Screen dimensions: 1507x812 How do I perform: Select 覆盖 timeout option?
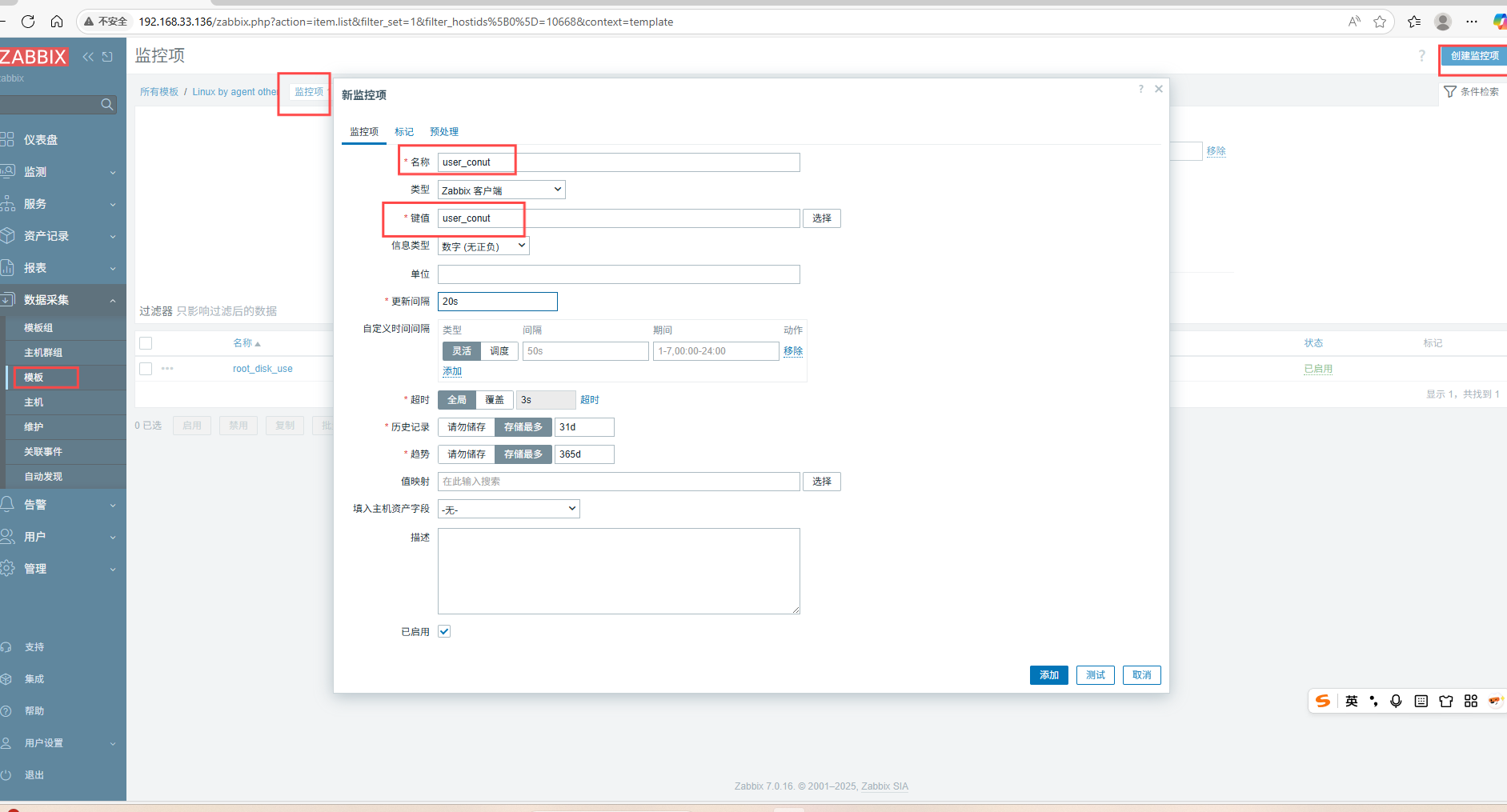[x=495, y=400]
